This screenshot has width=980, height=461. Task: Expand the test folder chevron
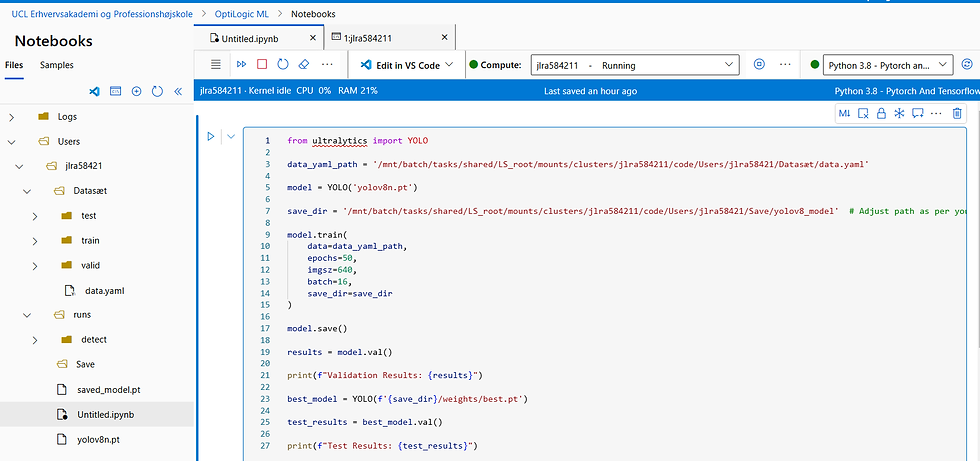coord(35,216)
